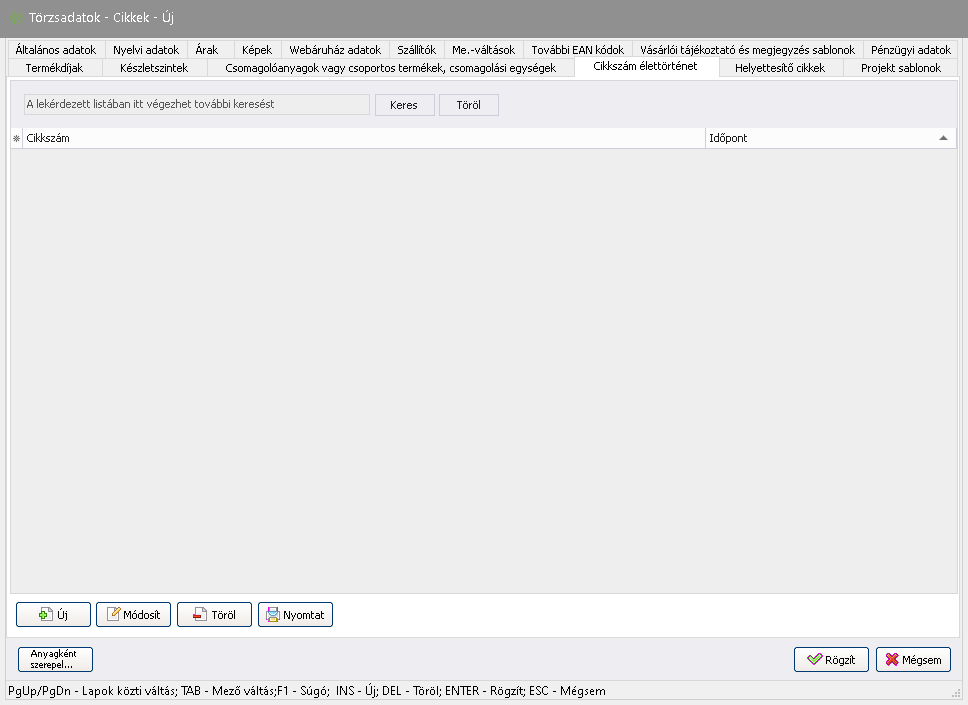Click the Töröl button next to Keres
968x705 pixels.
[x=468, y=105]
